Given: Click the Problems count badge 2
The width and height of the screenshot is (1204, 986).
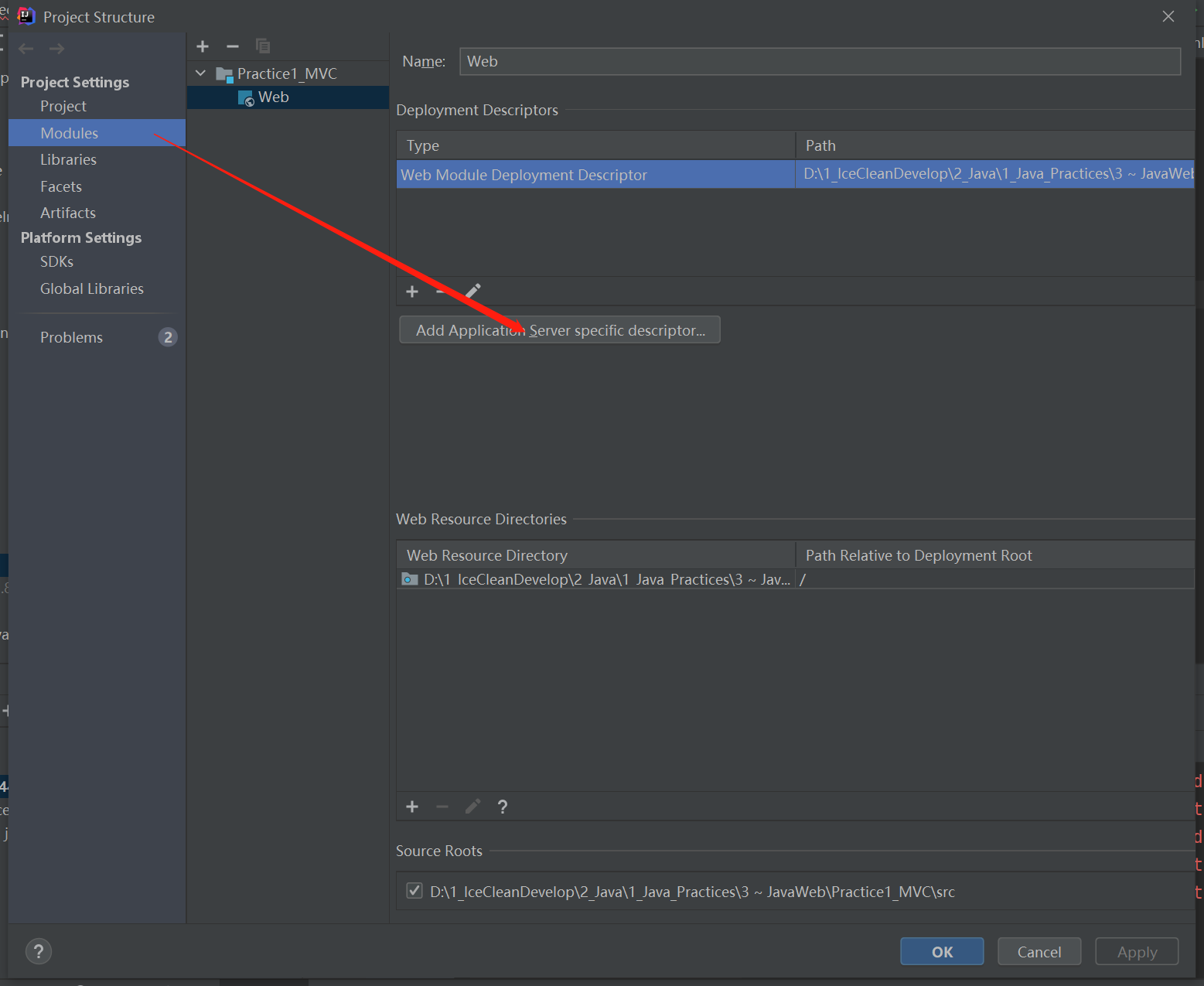Looking at the screenshot, I should click(x=168, y=337).
